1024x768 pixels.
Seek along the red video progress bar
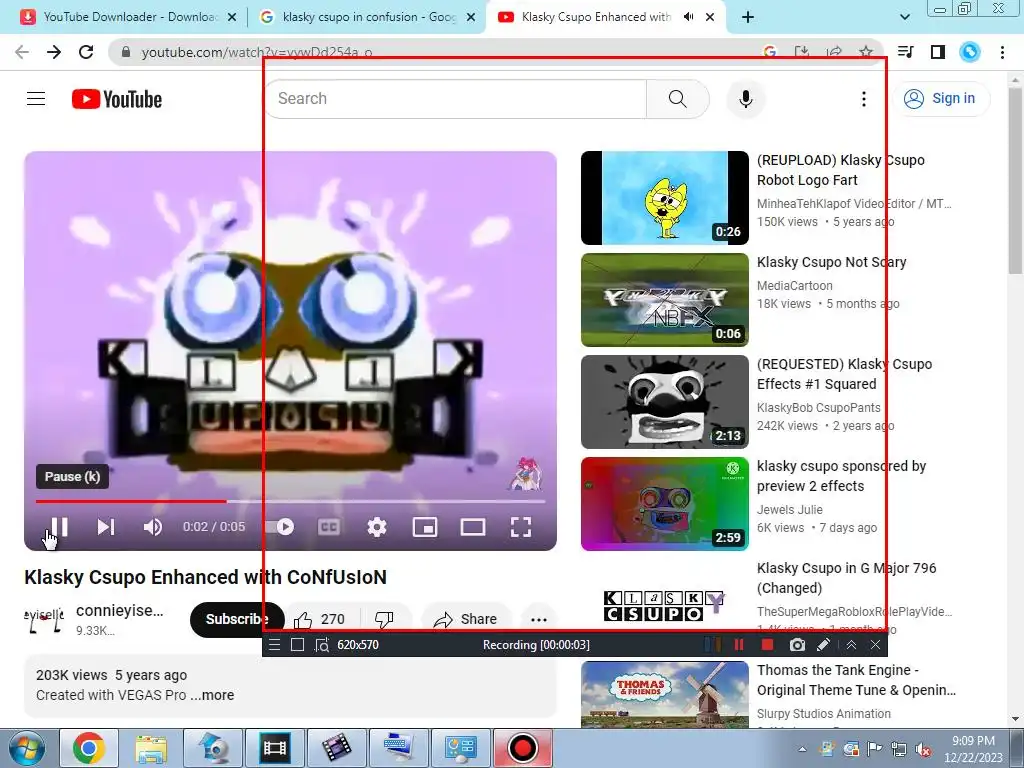(291, 502)
